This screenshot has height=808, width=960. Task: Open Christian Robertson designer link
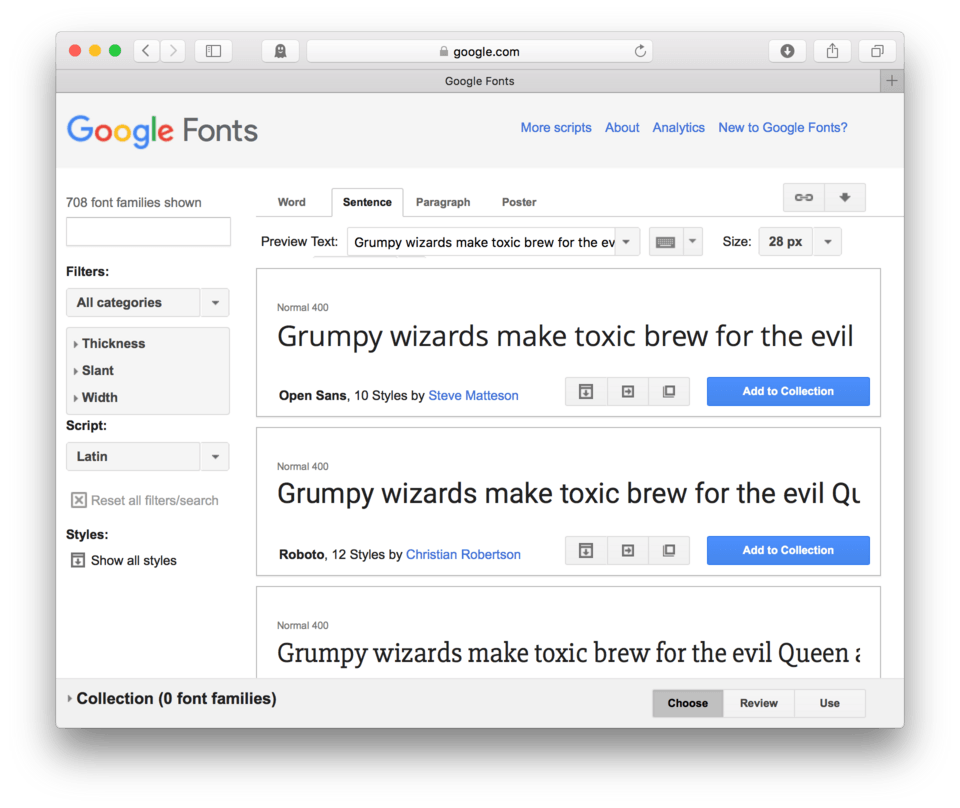pos(463,555)
